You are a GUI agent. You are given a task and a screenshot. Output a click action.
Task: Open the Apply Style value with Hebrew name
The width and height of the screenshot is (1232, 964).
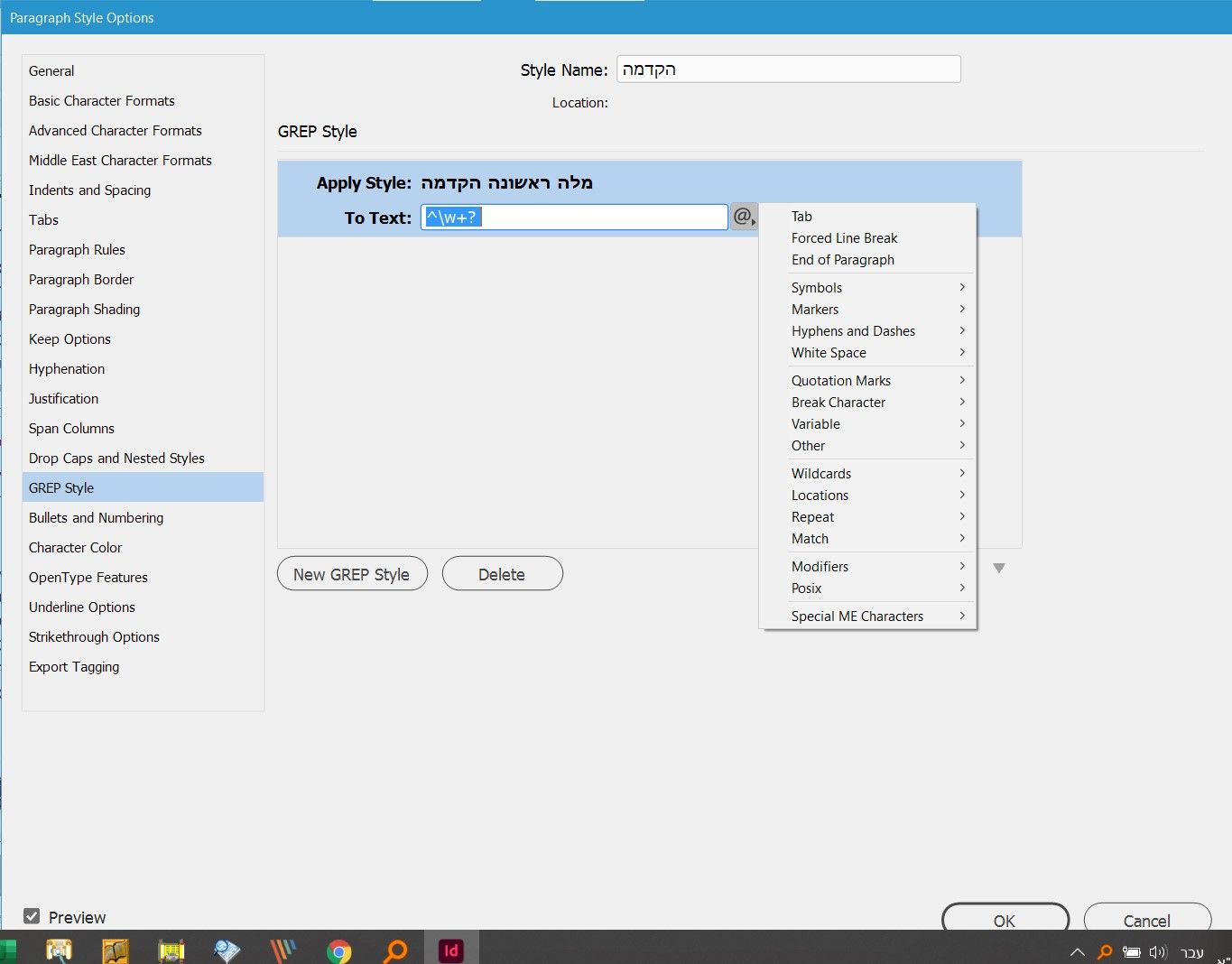coord(507,183)
